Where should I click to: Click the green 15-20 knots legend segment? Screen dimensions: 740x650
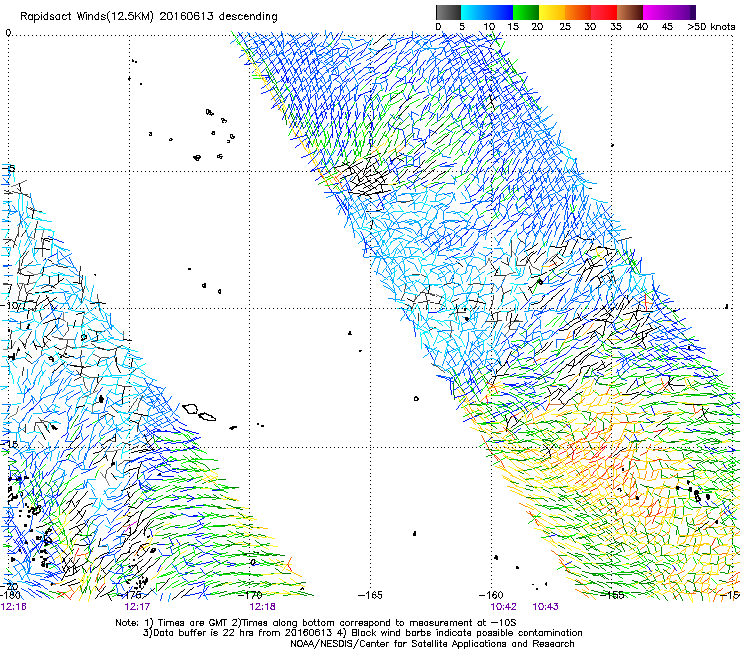(x=526, y=12)
